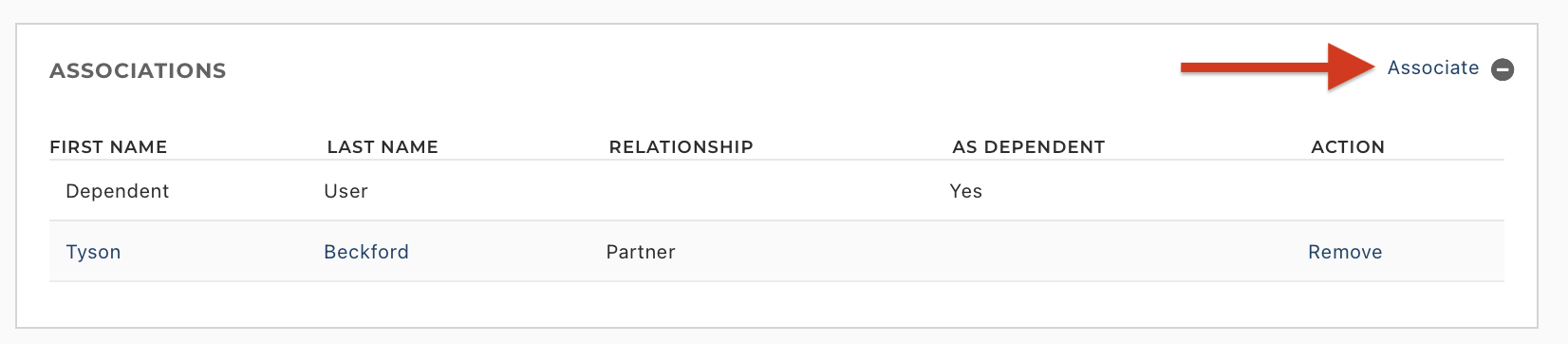
Task: Click the ASSOCIATIONS section heading
Action: tap(138, 70)
